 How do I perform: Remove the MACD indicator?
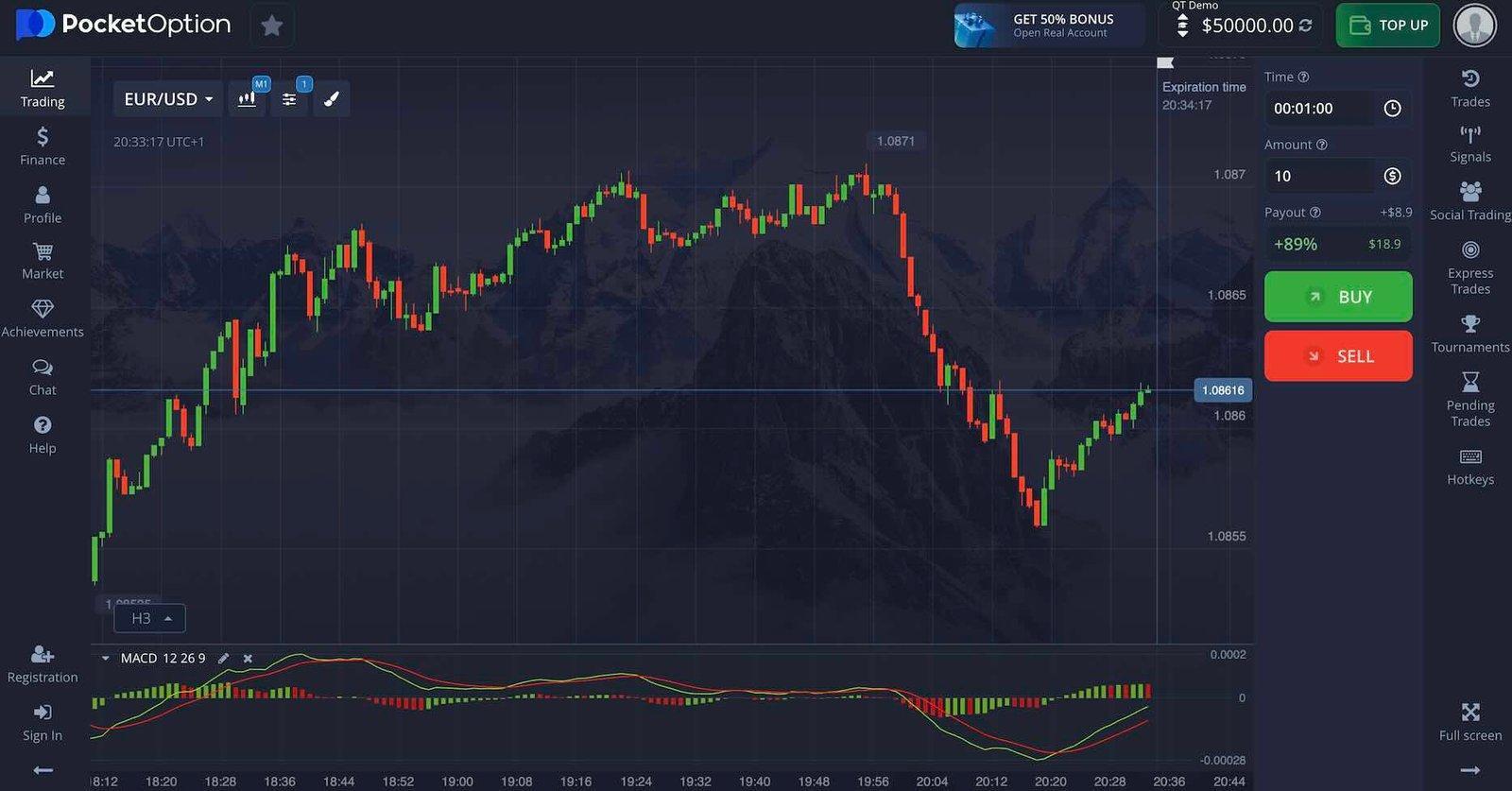(x=248, y=658)
